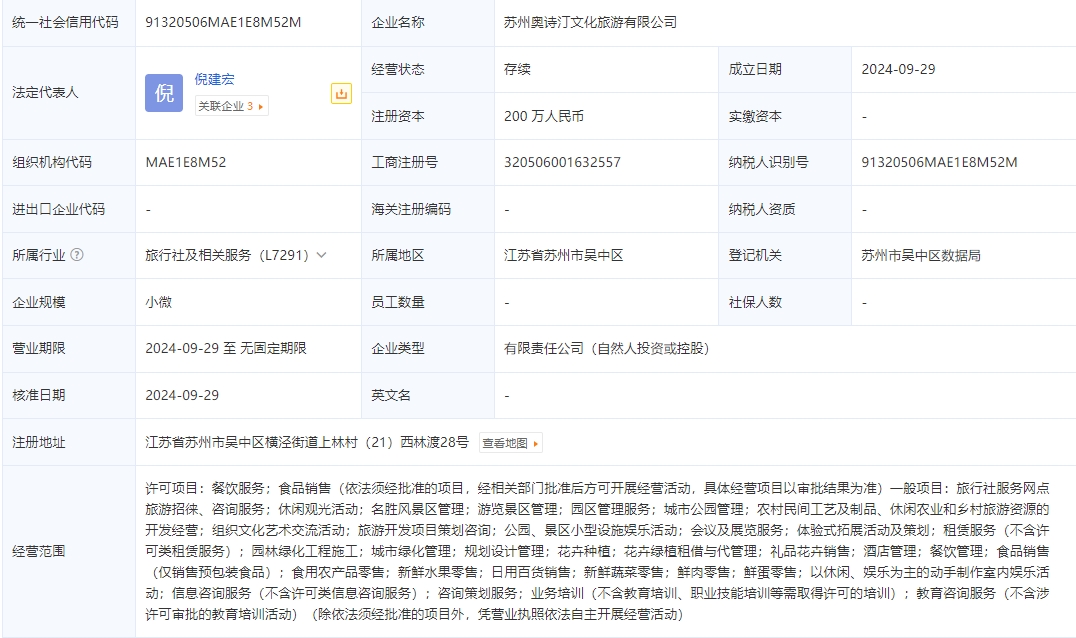Select taxpayer ID 91320506MAE1E8M52M
This screenshot has width=1076, height=638.
[939, 163]
